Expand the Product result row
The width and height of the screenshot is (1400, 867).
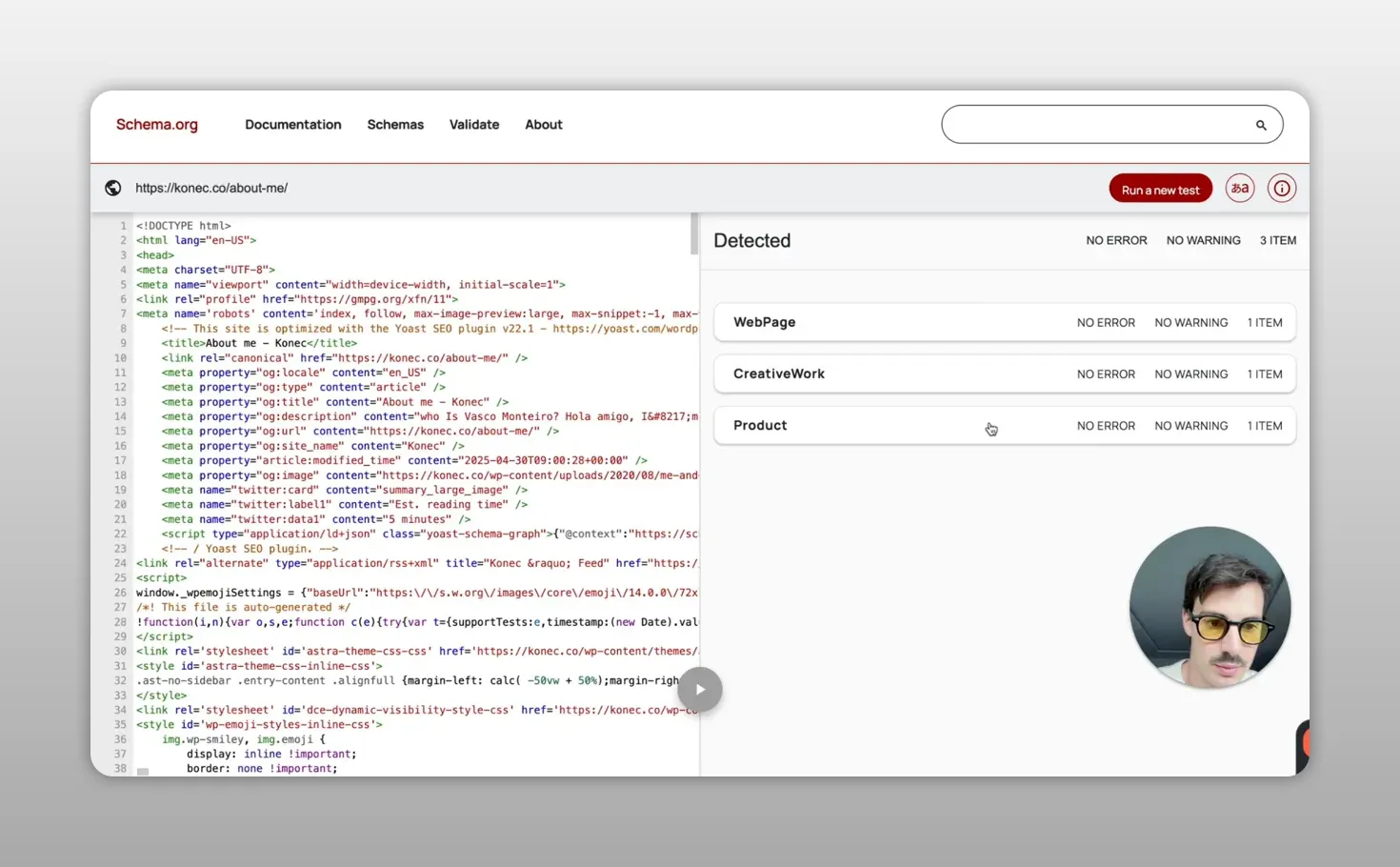(1005, 426)
